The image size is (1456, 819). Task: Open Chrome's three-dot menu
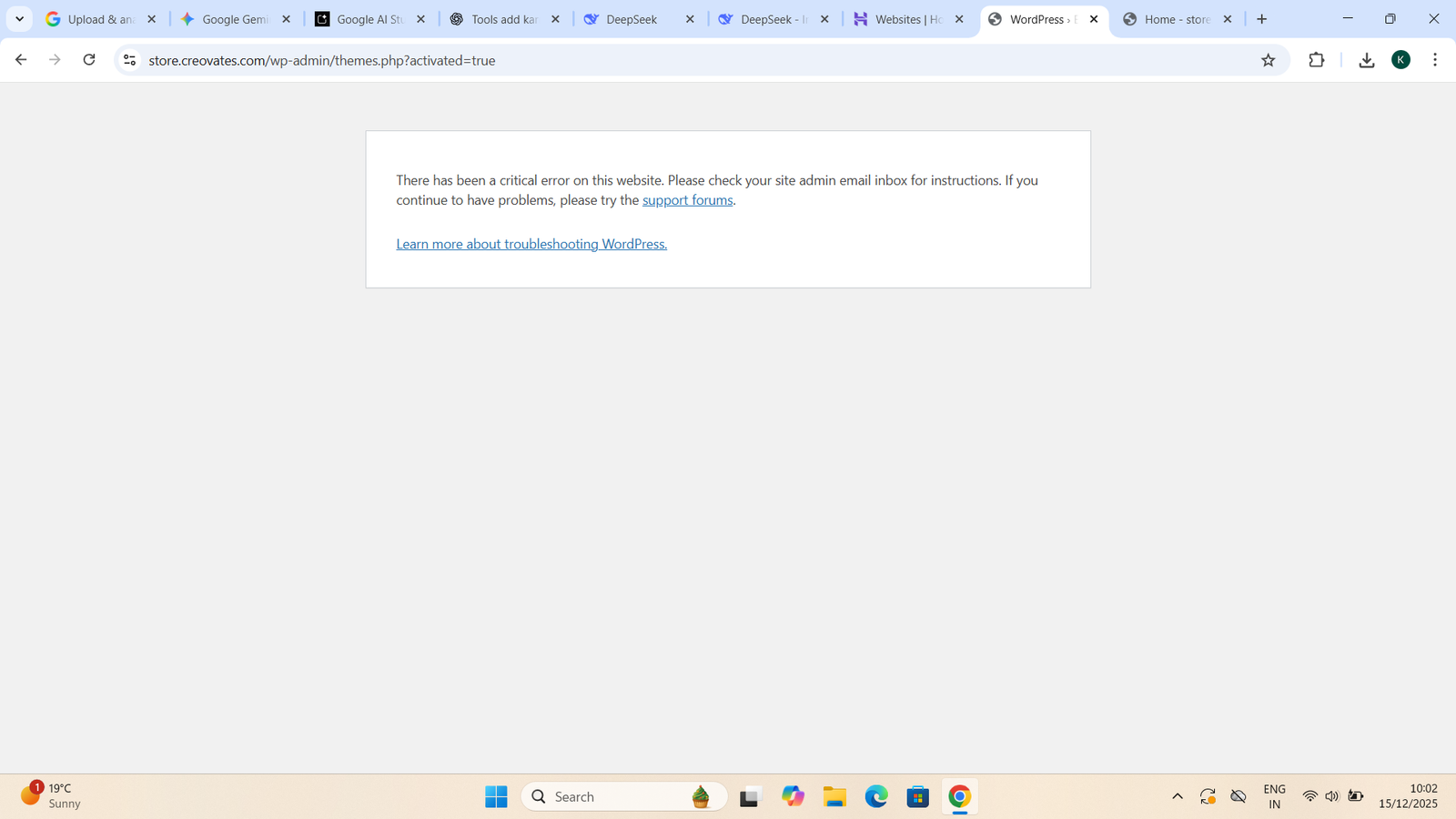(x=1434, y=60)
